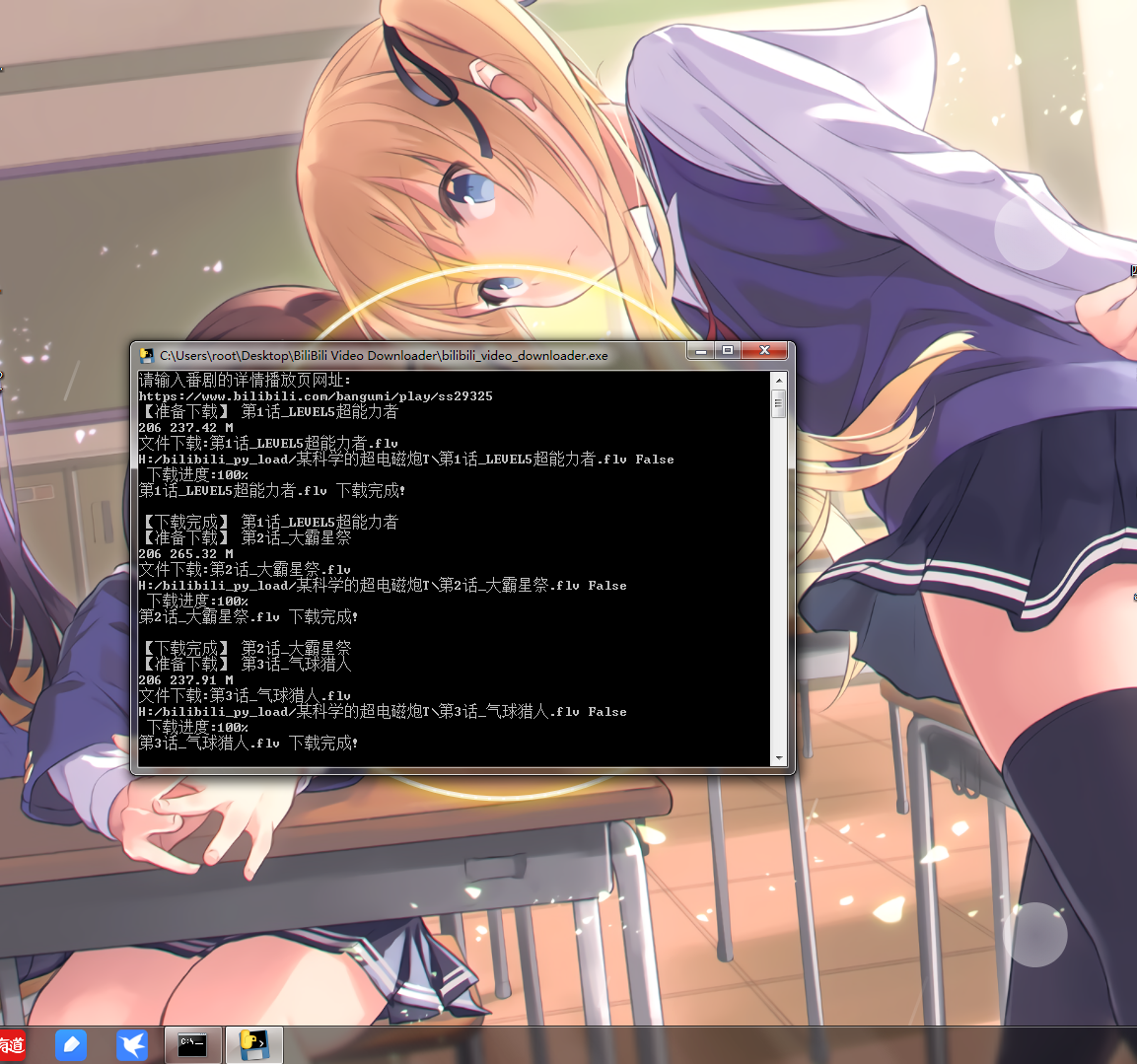Click the console scrollbar up arrow

[x=779, y=380]
